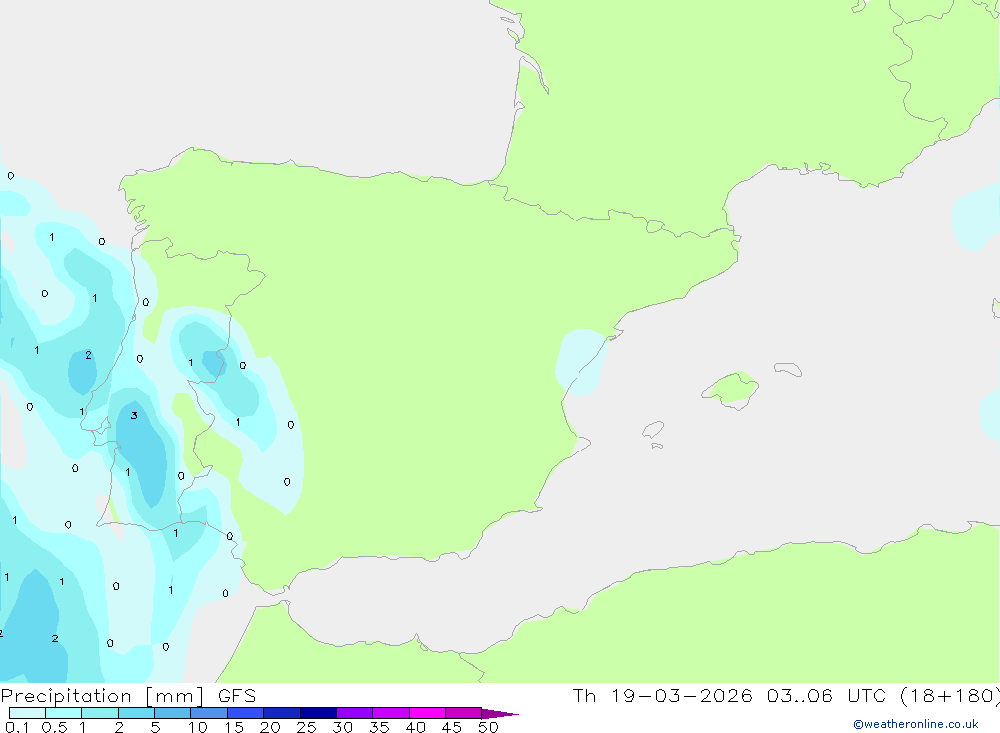Select the 40–45 mm legend swatch
The image size is (1000, 733).
(x=427, y=713)
